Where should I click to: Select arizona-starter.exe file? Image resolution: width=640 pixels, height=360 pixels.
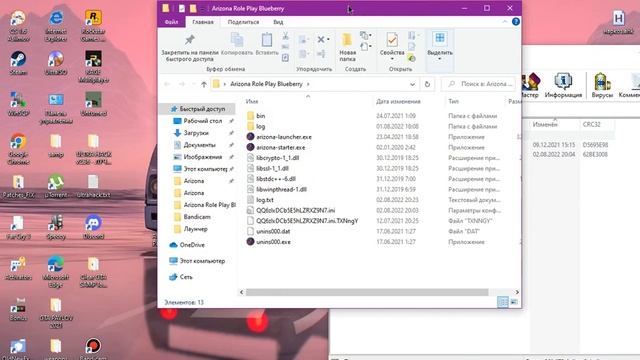click(281, 147)
